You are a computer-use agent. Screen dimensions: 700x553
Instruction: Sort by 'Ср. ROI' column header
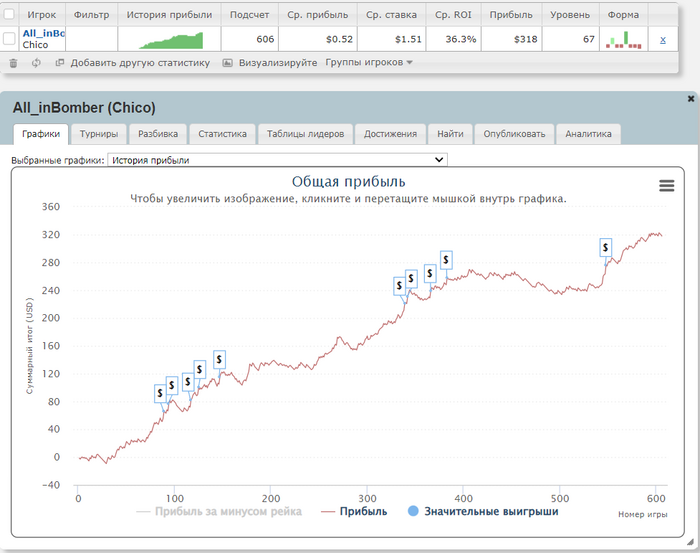pos(453,15)
